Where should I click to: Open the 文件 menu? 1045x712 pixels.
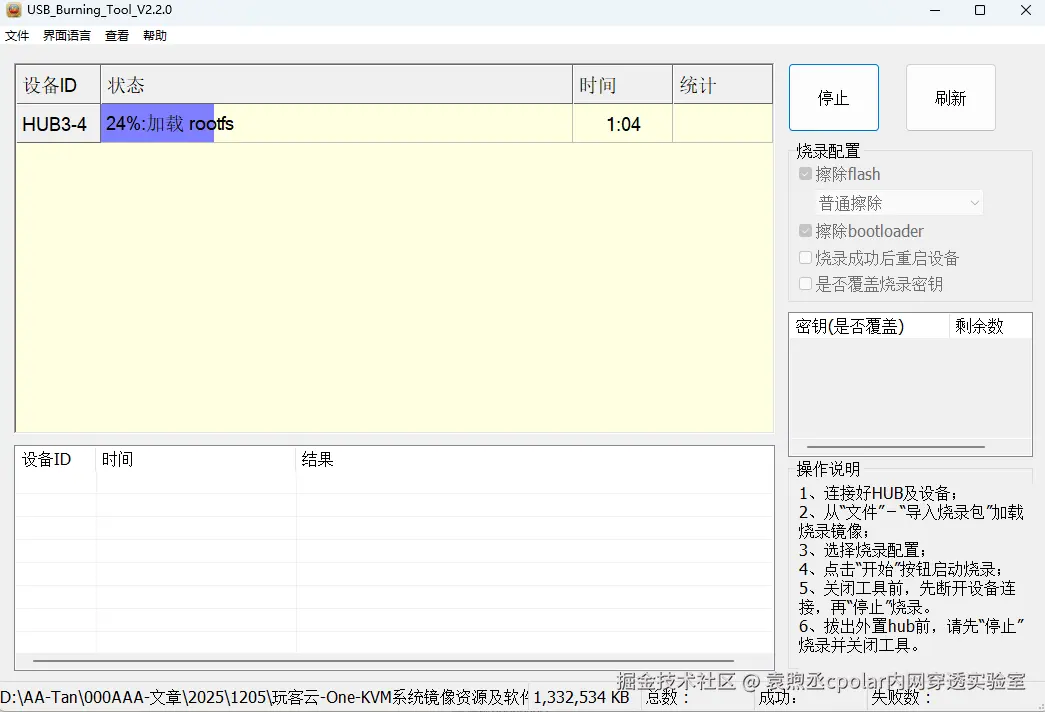(17, 35)
